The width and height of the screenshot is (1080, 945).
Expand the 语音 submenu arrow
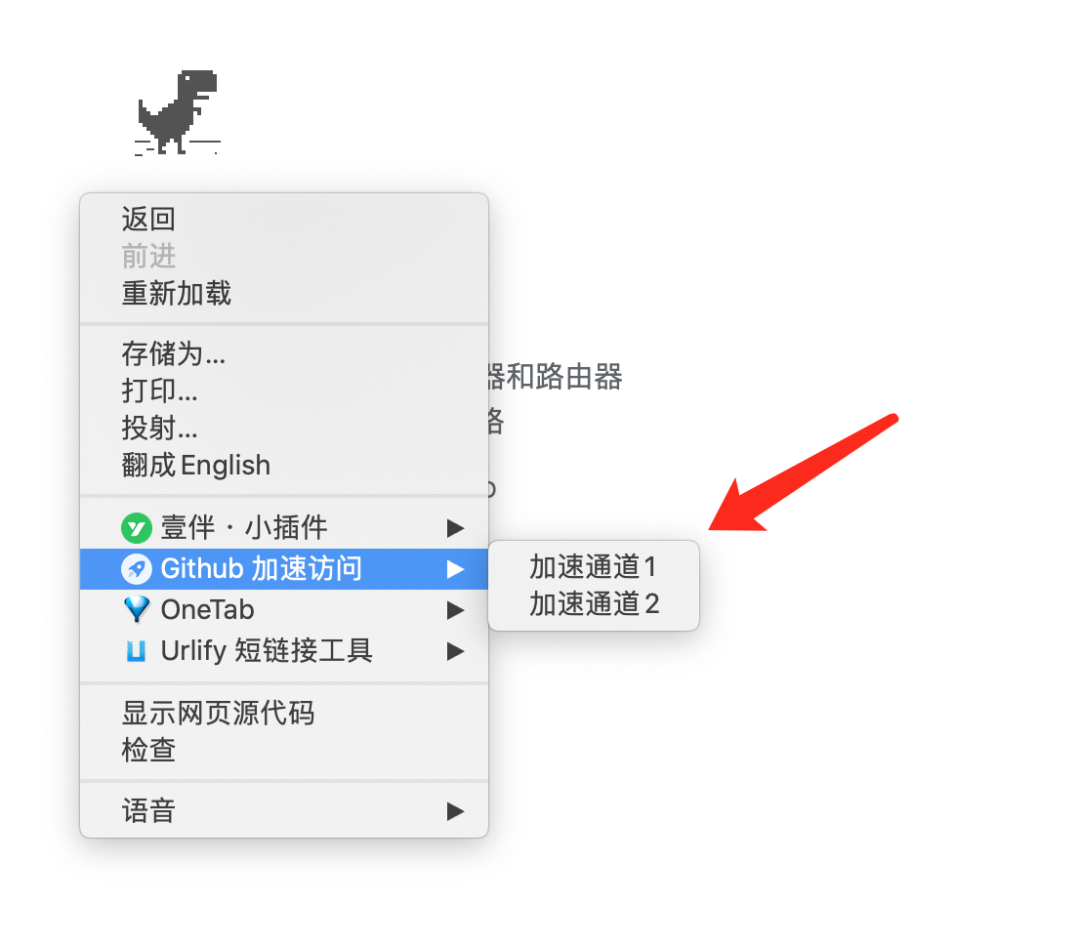tap(455, 811)
